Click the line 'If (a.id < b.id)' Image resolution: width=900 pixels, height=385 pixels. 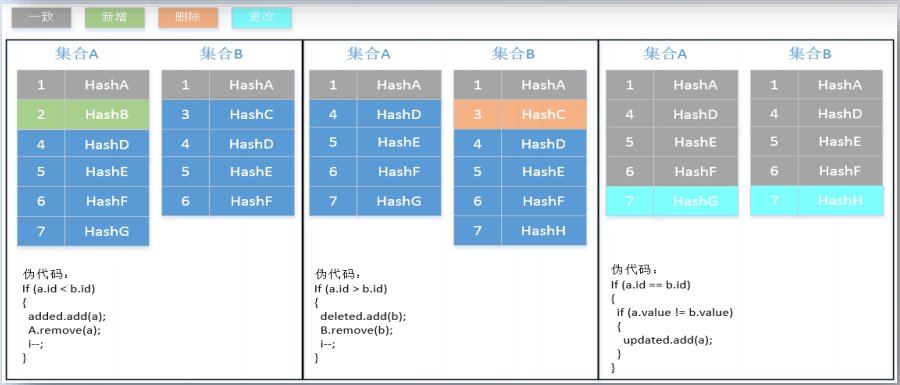click(x=58, y=288)
